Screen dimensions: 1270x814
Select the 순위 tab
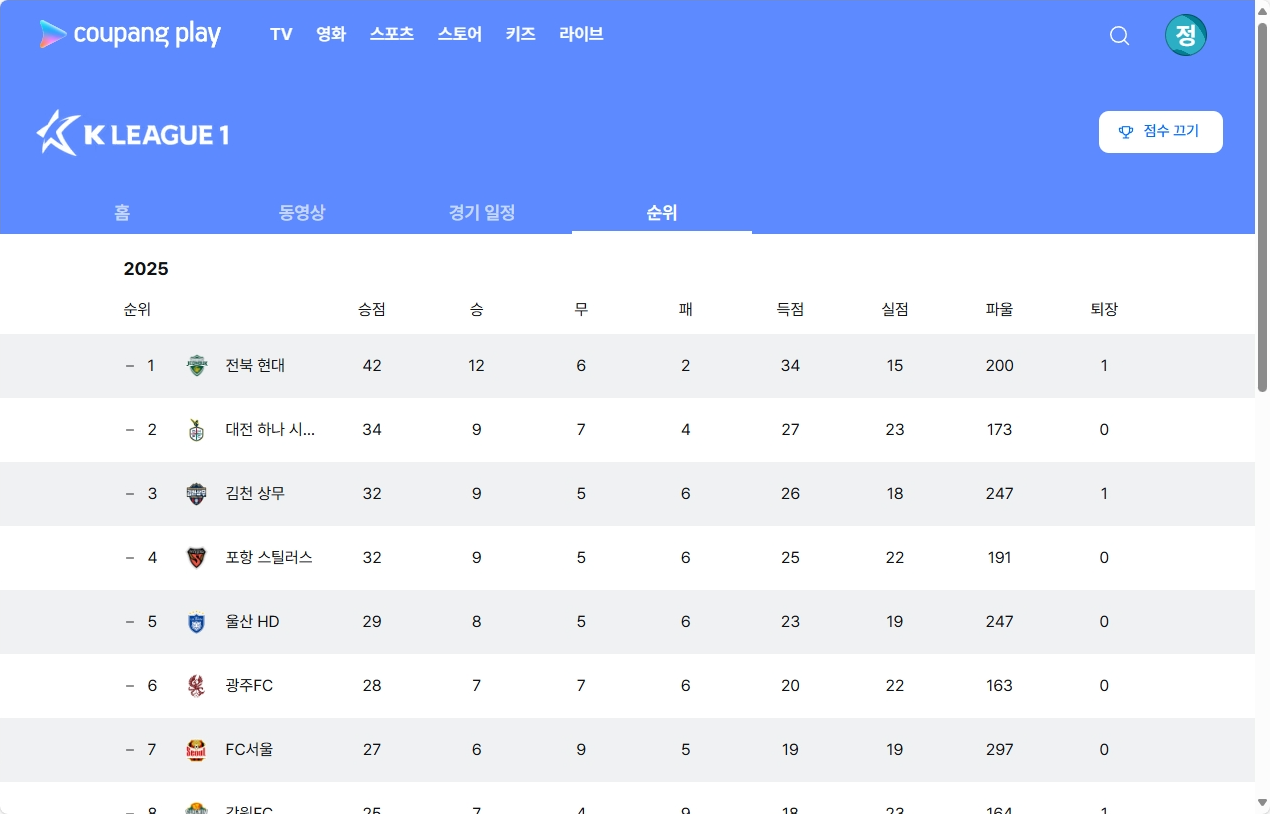(662, 212)
